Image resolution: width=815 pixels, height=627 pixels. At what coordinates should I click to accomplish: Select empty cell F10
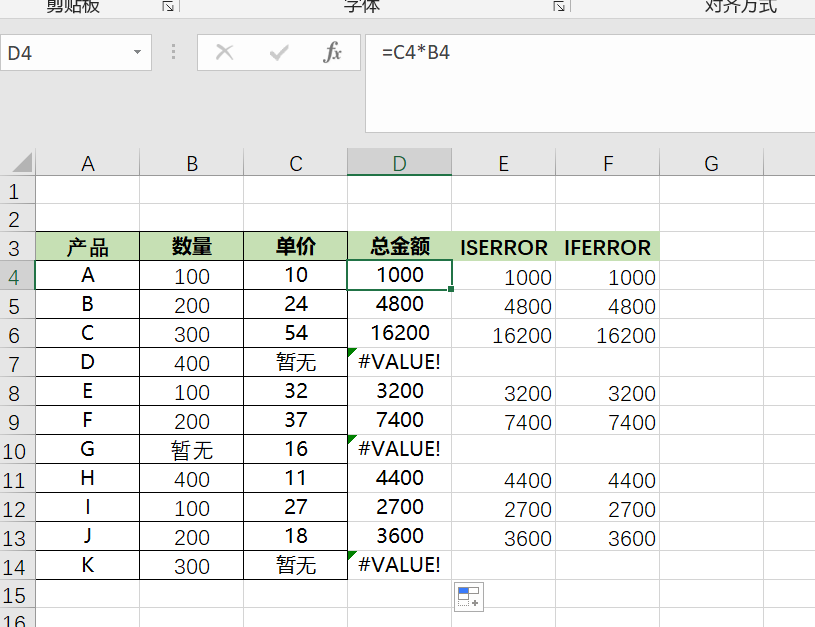tap(608, 449)
